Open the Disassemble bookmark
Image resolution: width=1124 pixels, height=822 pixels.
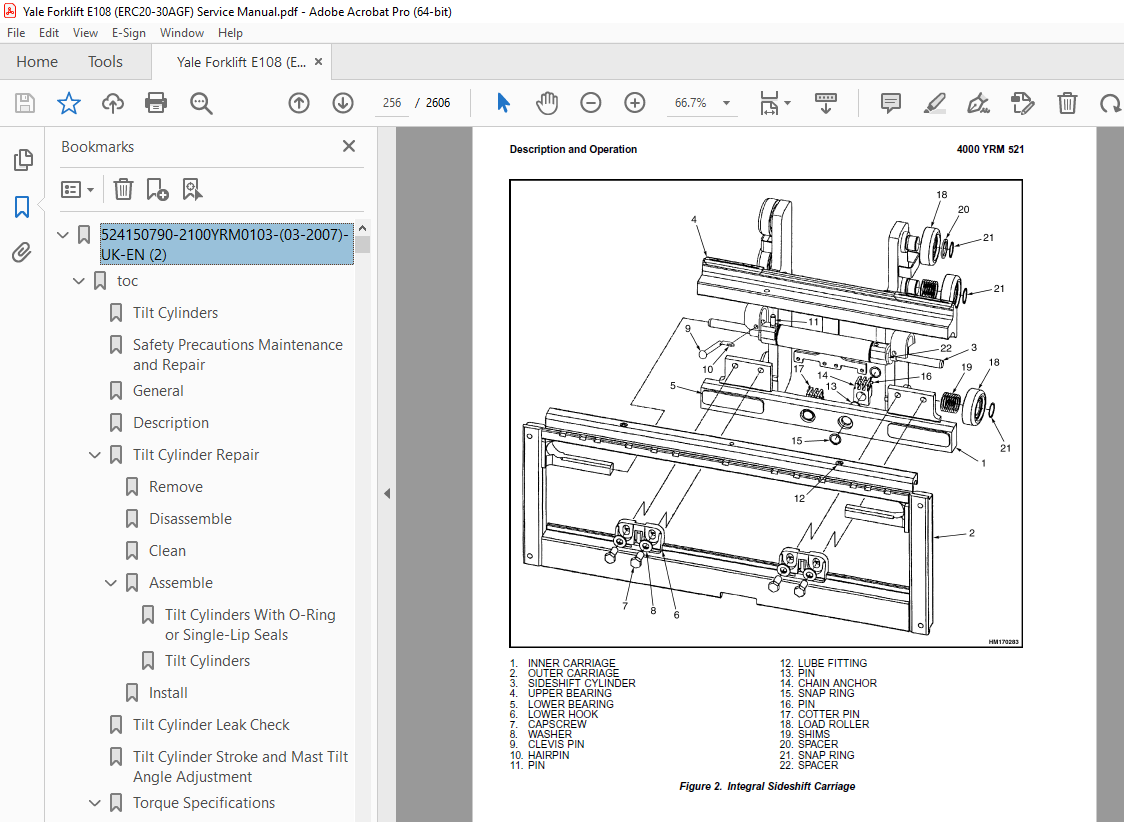(x=190, y=519)
